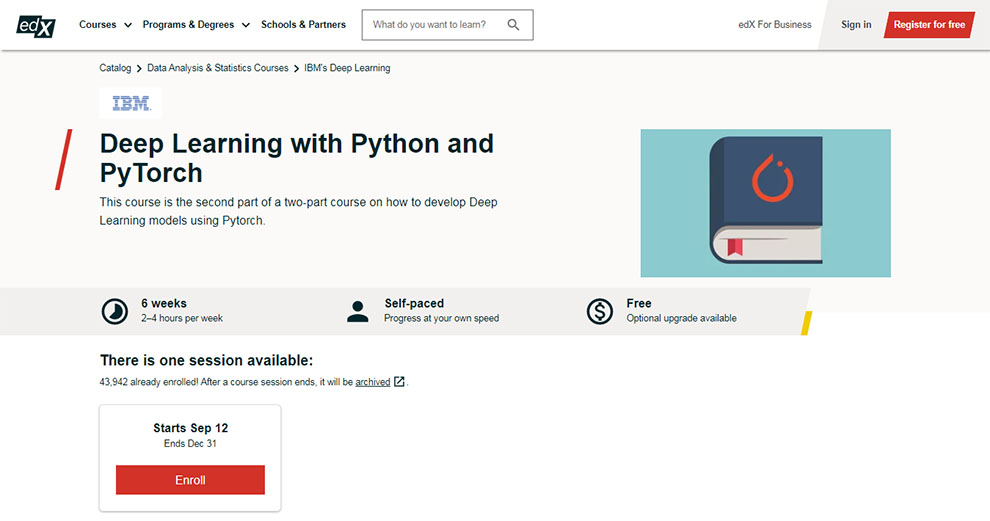The width and height of the screenshot is (990, 521).
Task: Click the search magnifier icon
Action: 513,25
